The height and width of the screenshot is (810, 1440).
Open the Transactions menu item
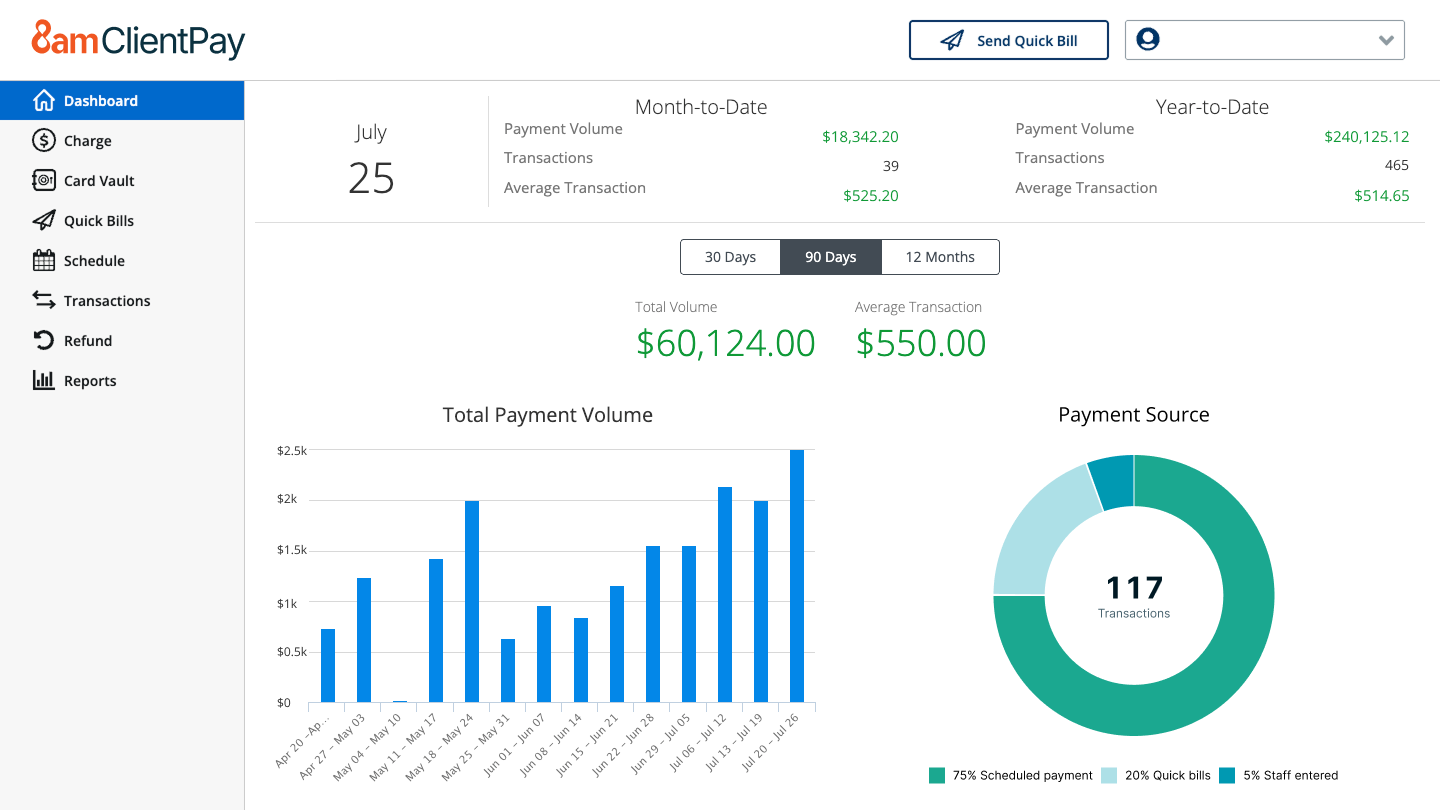click(107, 300)
